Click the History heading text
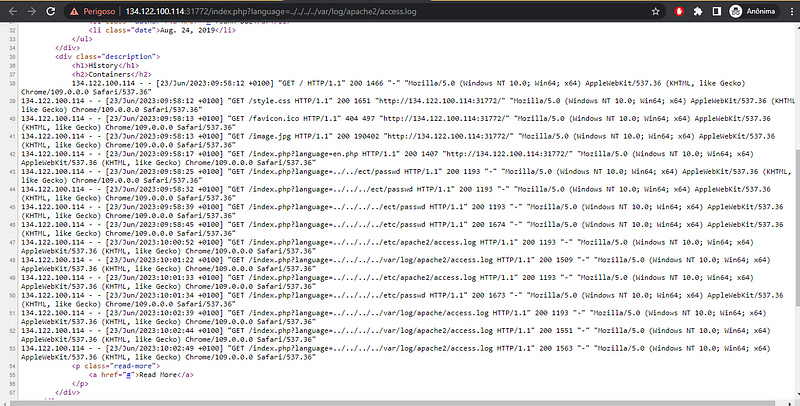Viewport: 800px width, 406px height. point(103,65)
